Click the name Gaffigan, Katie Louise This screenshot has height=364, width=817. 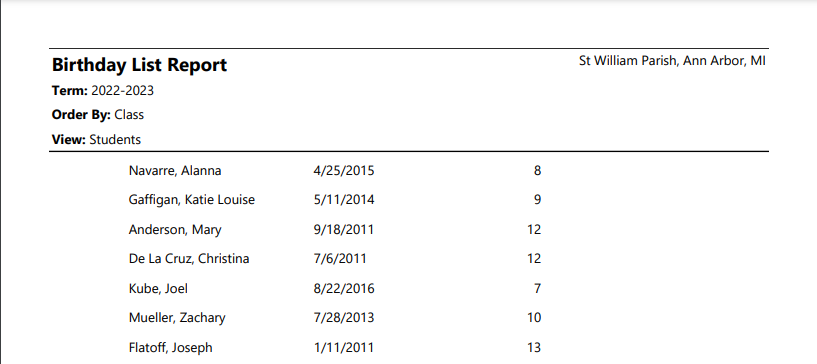[x=192, y=200]
